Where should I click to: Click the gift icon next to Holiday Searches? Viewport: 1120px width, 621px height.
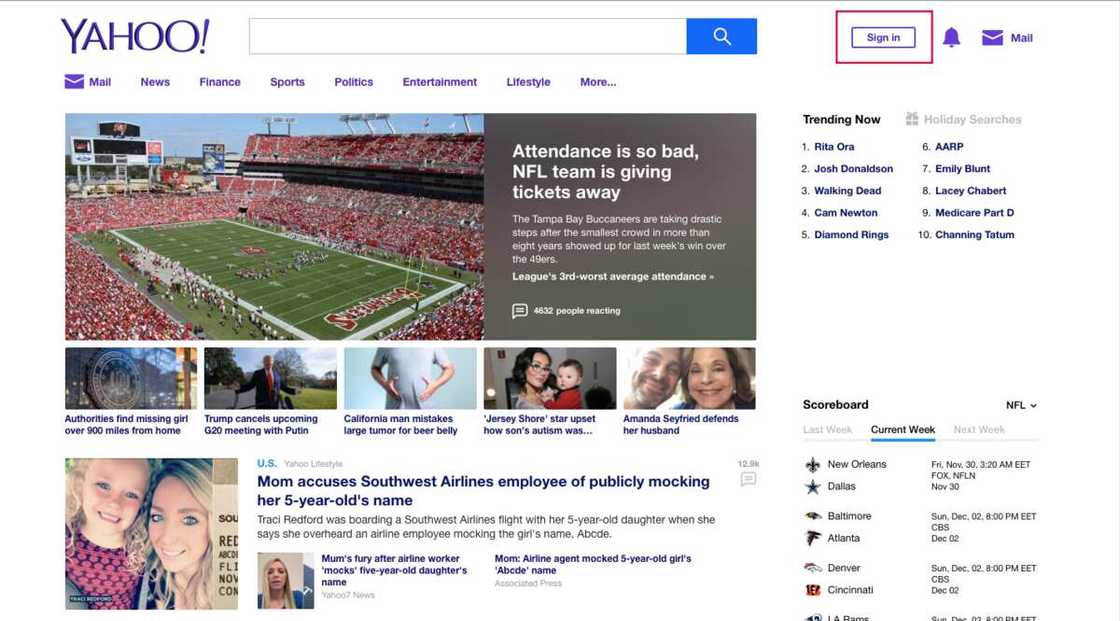tap(911, 118)
